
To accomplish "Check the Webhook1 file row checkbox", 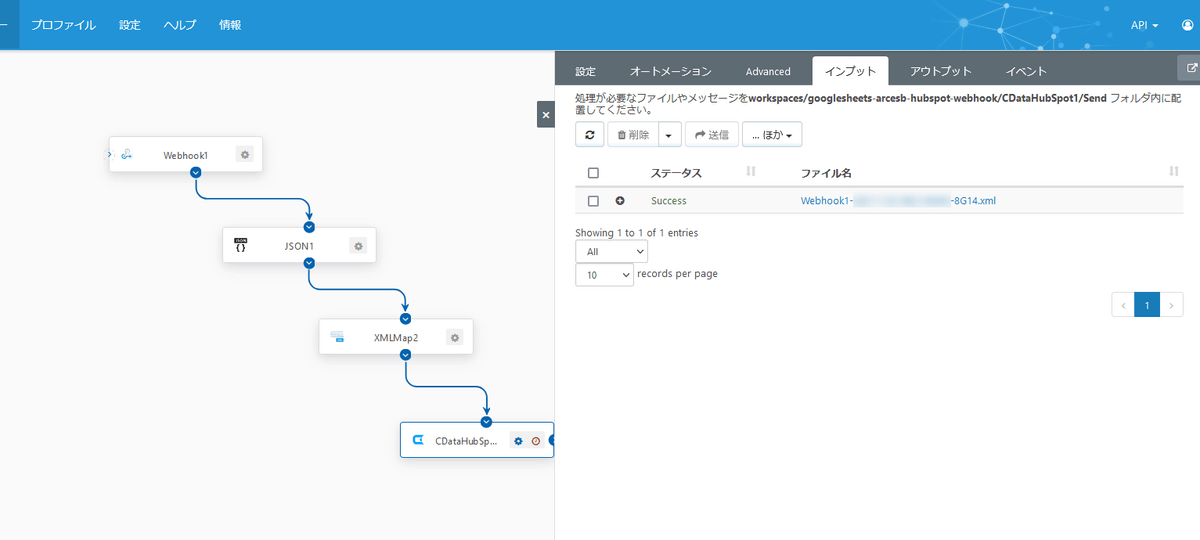I will (x=593, y=201).
